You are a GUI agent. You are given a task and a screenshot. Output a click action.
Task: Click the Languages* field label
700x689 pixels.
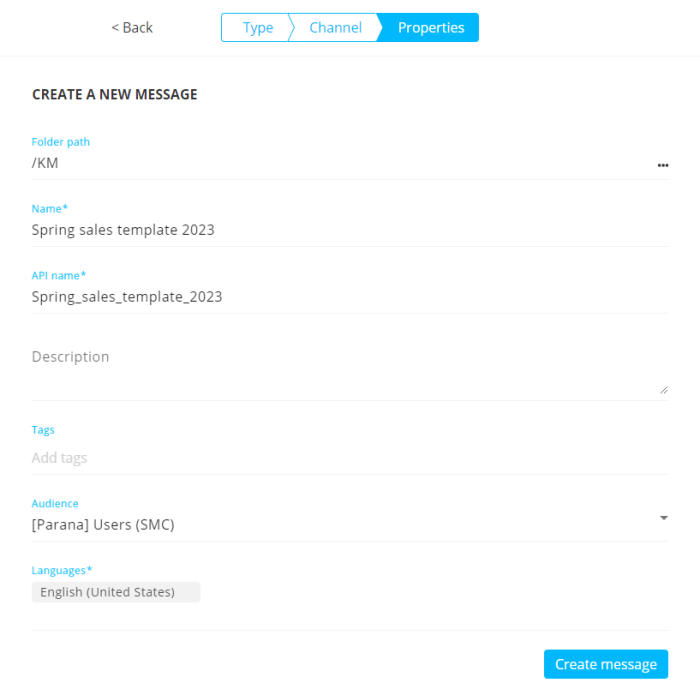tap(62, 570)
